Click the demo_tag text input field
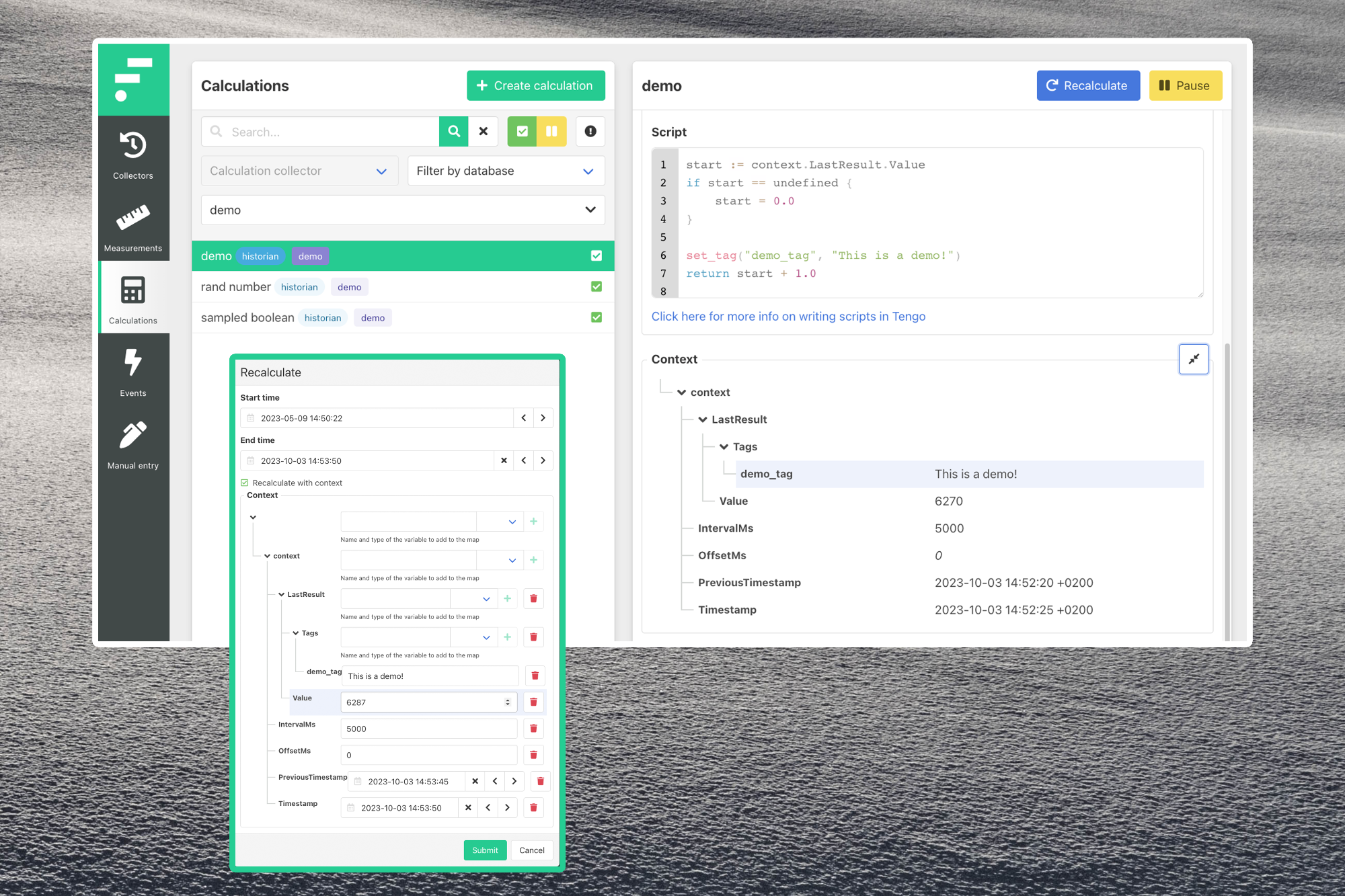This screenshot has width=1345, height=896. 430,676
